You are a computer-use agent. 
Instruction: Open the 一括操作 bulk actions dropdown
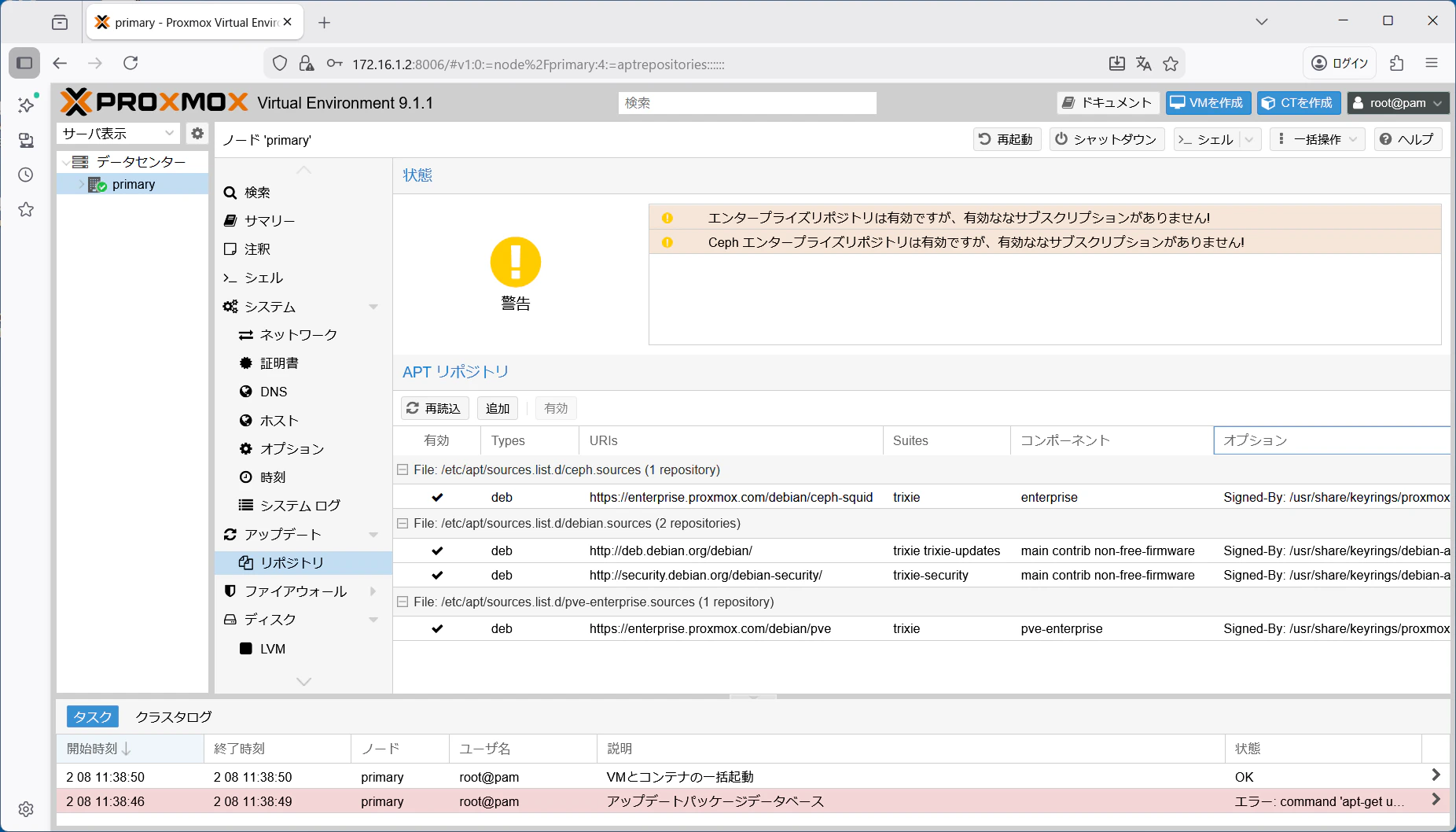(x=1318, y=139)
